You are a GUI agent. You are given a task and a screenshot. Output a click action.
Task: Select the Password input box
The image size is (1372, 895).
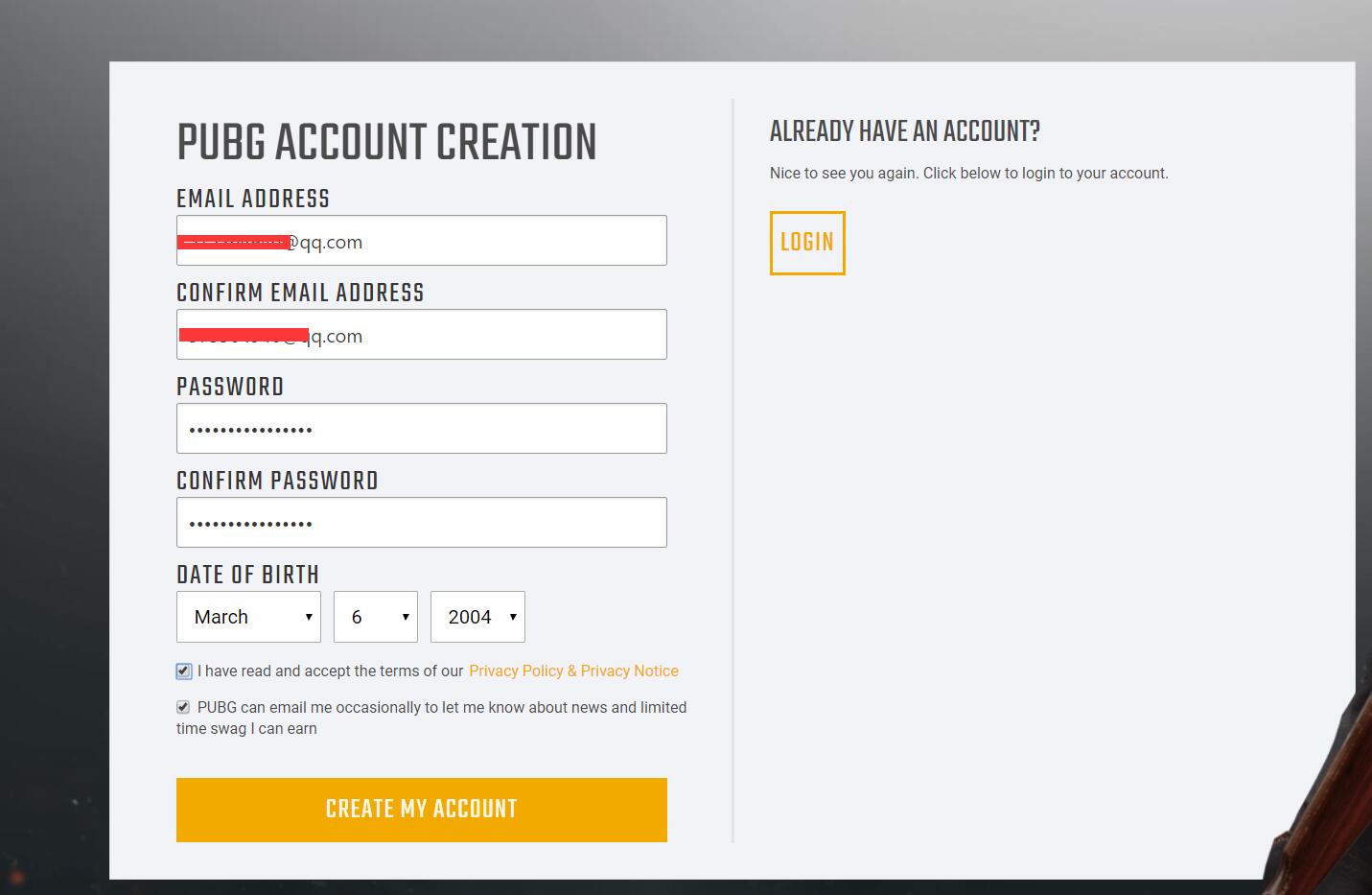click(421, 428)
